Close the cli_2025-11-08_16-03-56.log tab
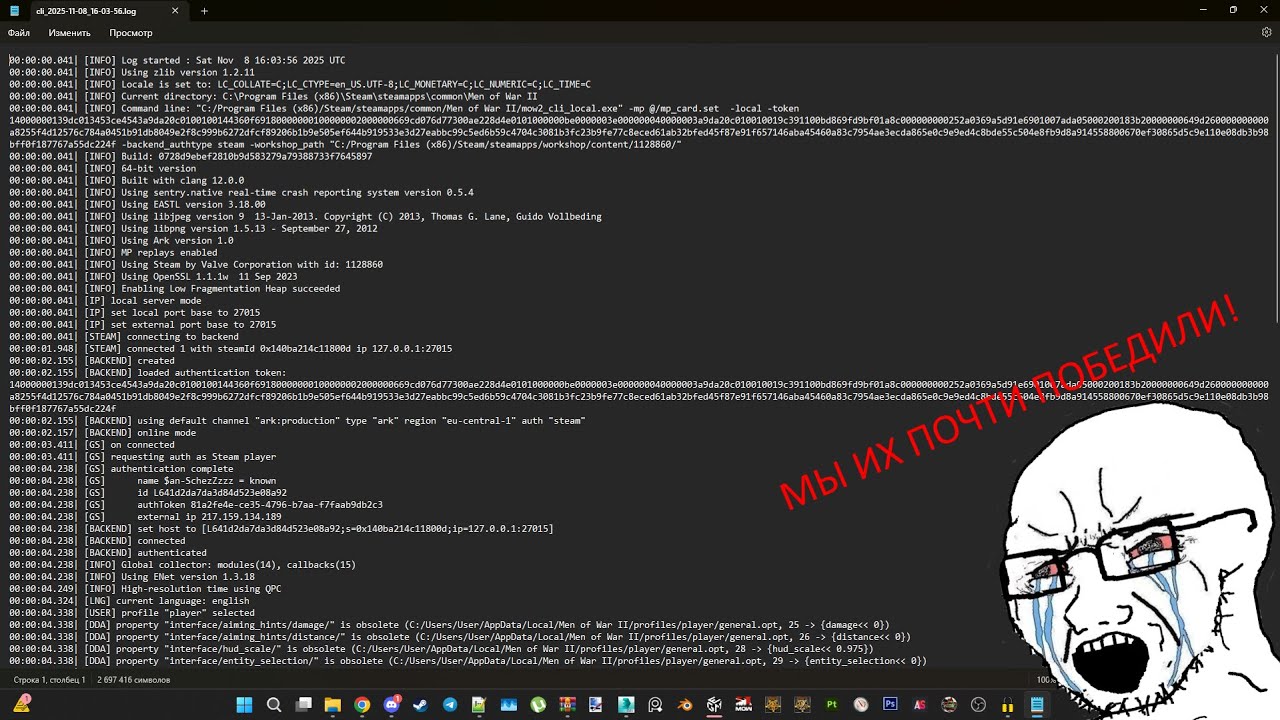The height and width of the screenshot is (720, 1280). (x=175, y=11)
